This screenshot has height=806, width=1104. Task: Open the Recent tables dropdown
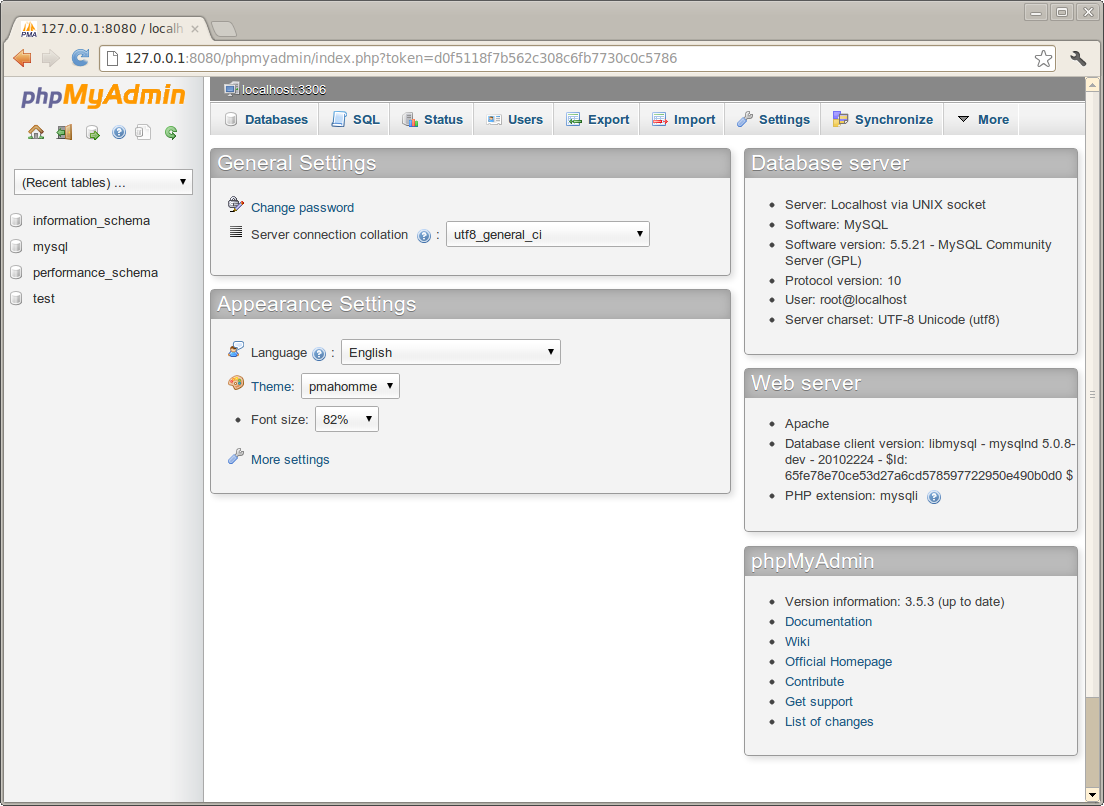[x=102, y=181]
